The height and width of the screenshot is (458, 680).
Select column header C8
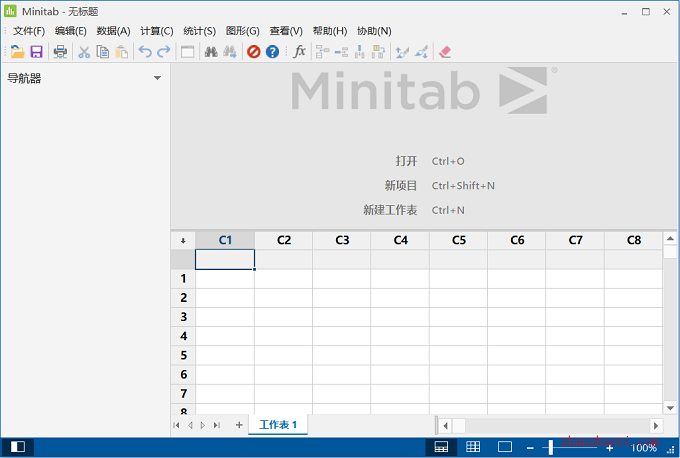(633, 240)
